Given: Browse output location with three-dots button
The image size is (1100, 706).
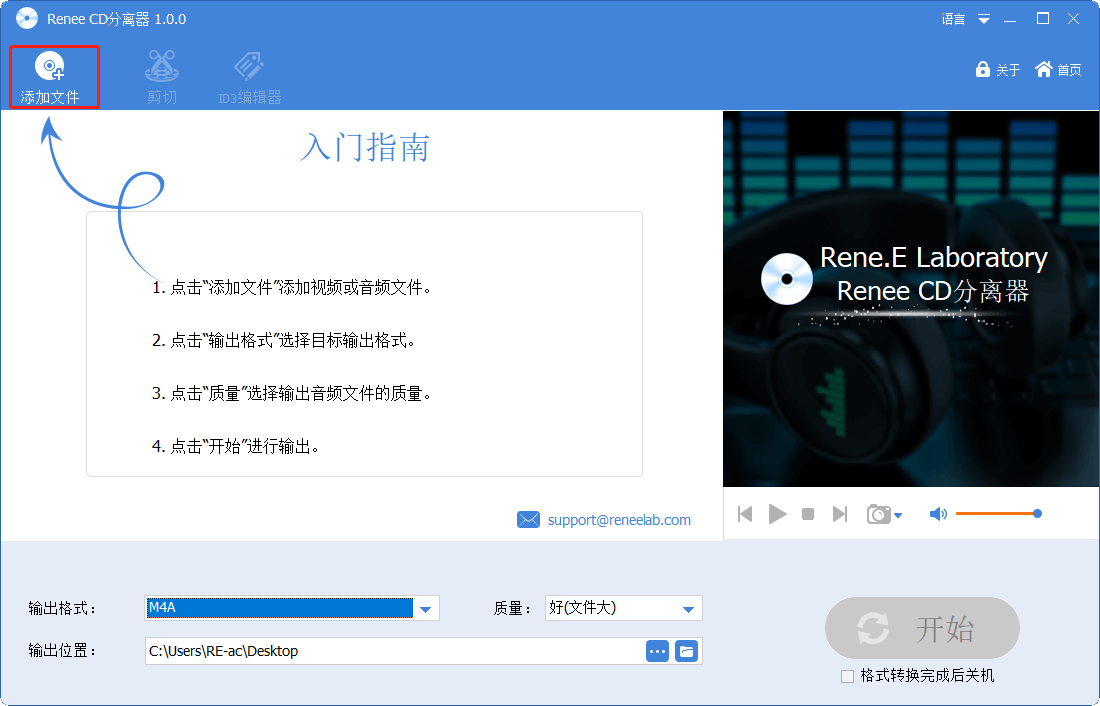Looking at the screenshot, I should pos(657,651).
